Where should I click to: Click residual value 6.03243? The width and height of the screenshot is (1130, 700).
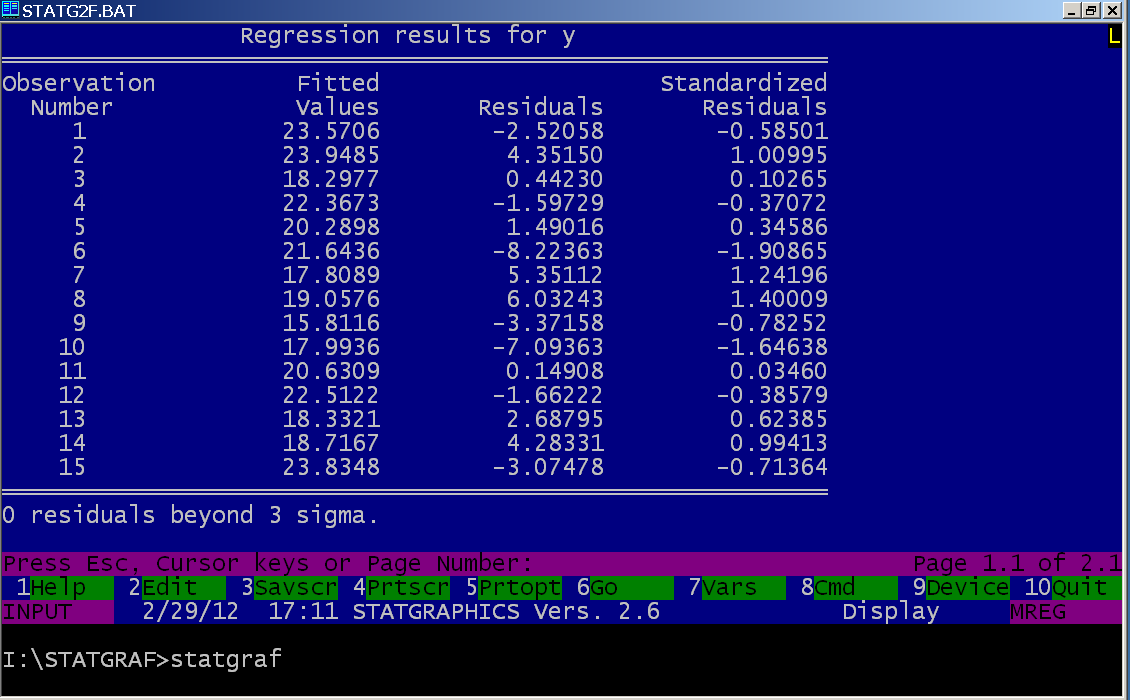pyautogui.click(x=555, y=299)
